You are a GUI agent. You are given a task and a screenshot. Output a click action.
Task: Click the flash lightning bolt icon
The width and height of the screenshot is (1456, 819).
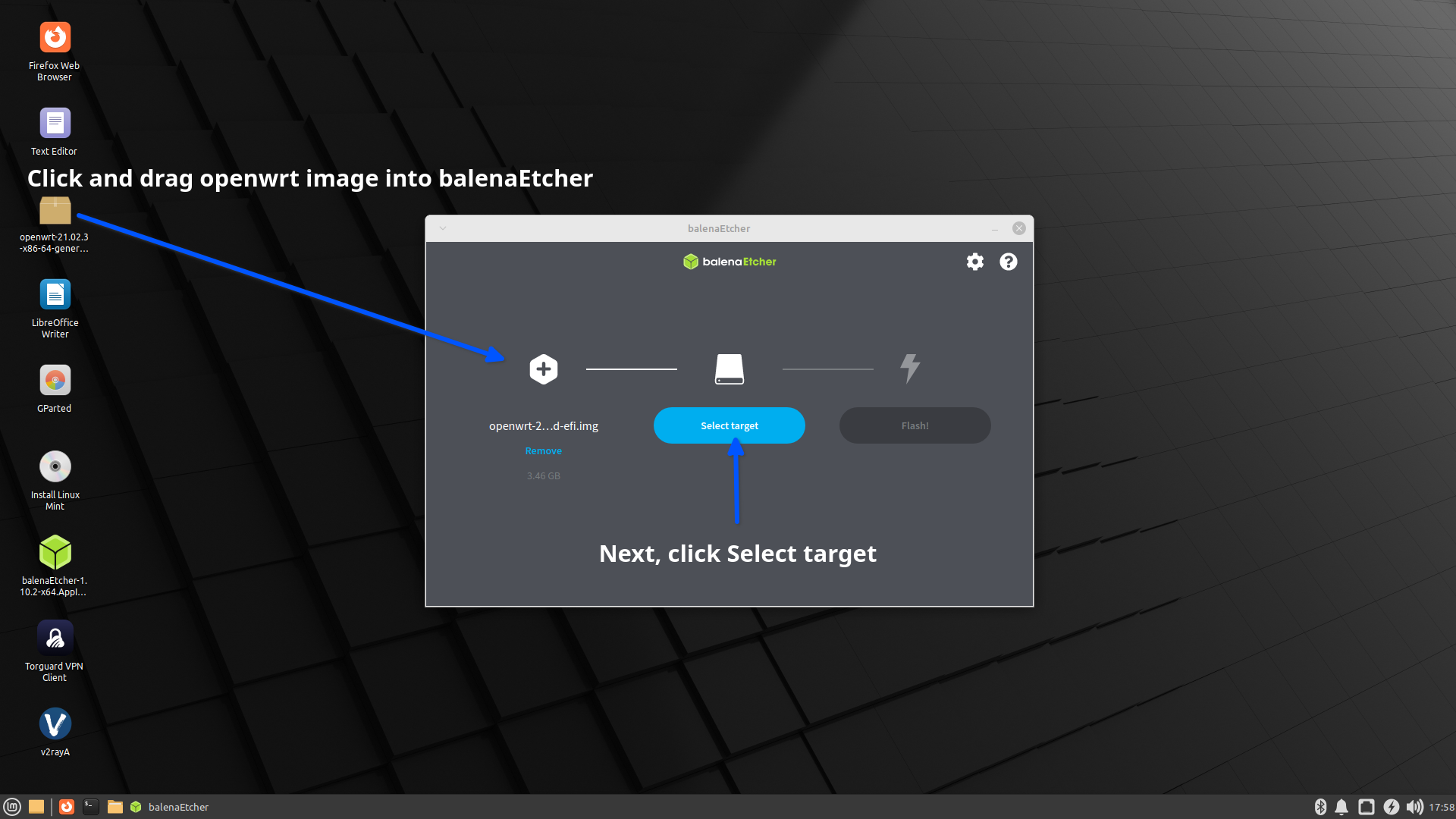(x=910, y=369)
